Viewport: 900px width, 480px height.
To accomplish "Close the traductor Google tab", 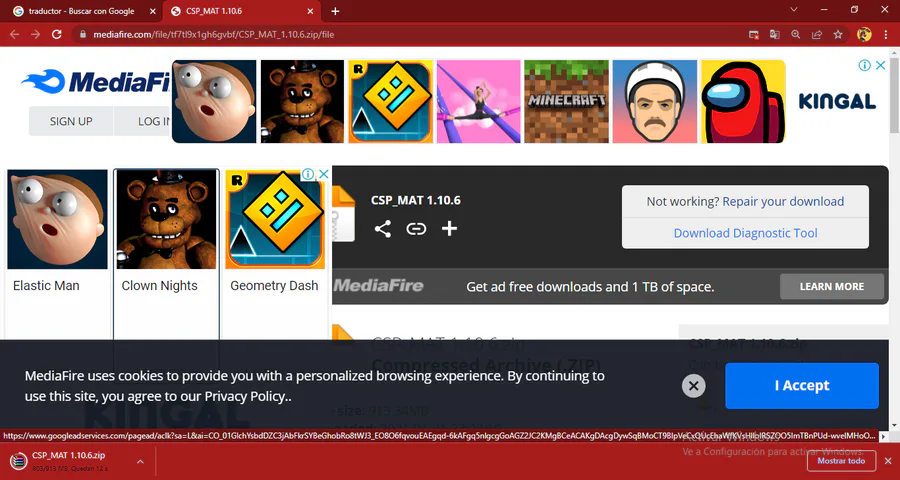I will (153, 11).
